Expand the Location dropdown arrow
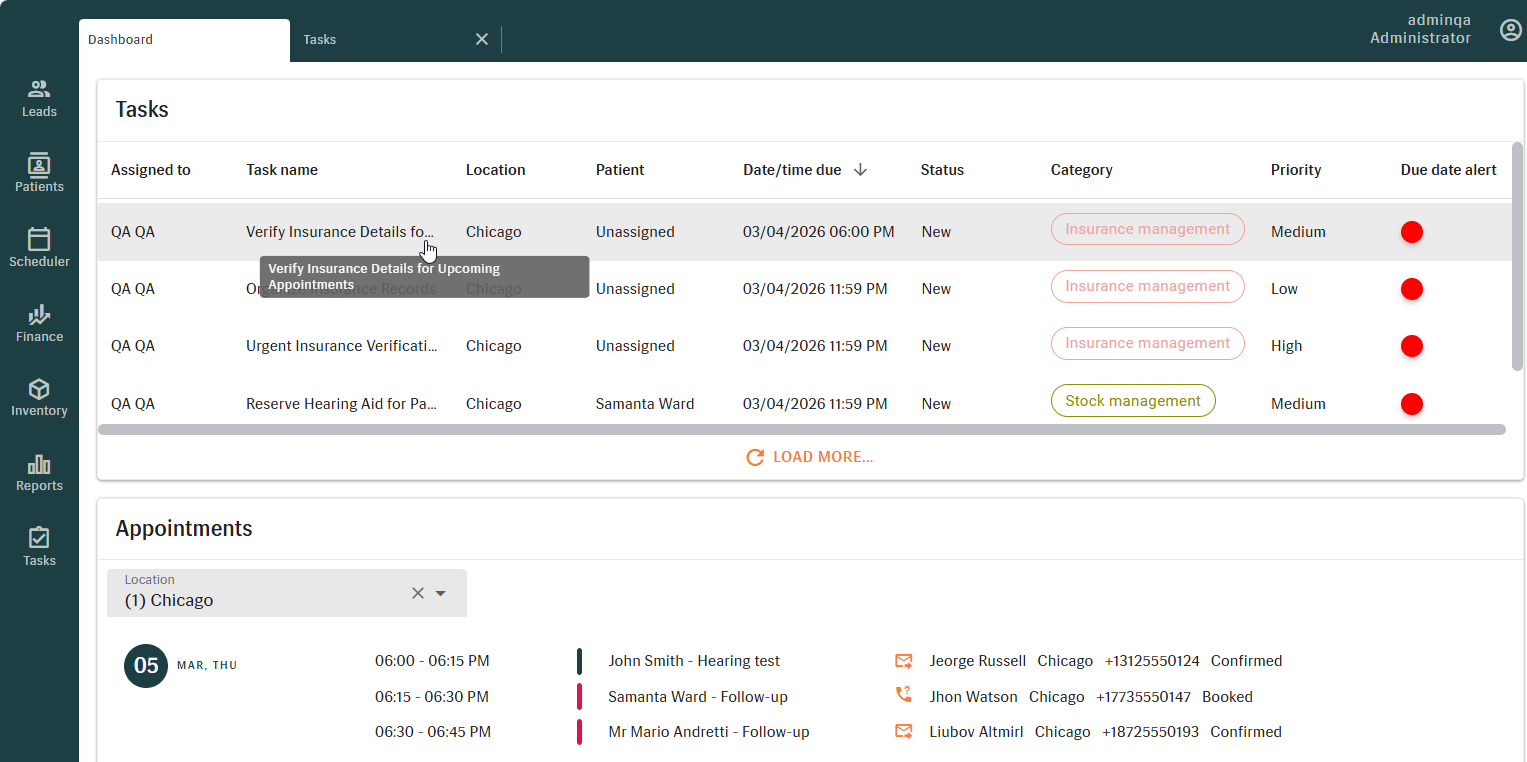The height and width of the screenshot is (762, 1527). (440, 593)
